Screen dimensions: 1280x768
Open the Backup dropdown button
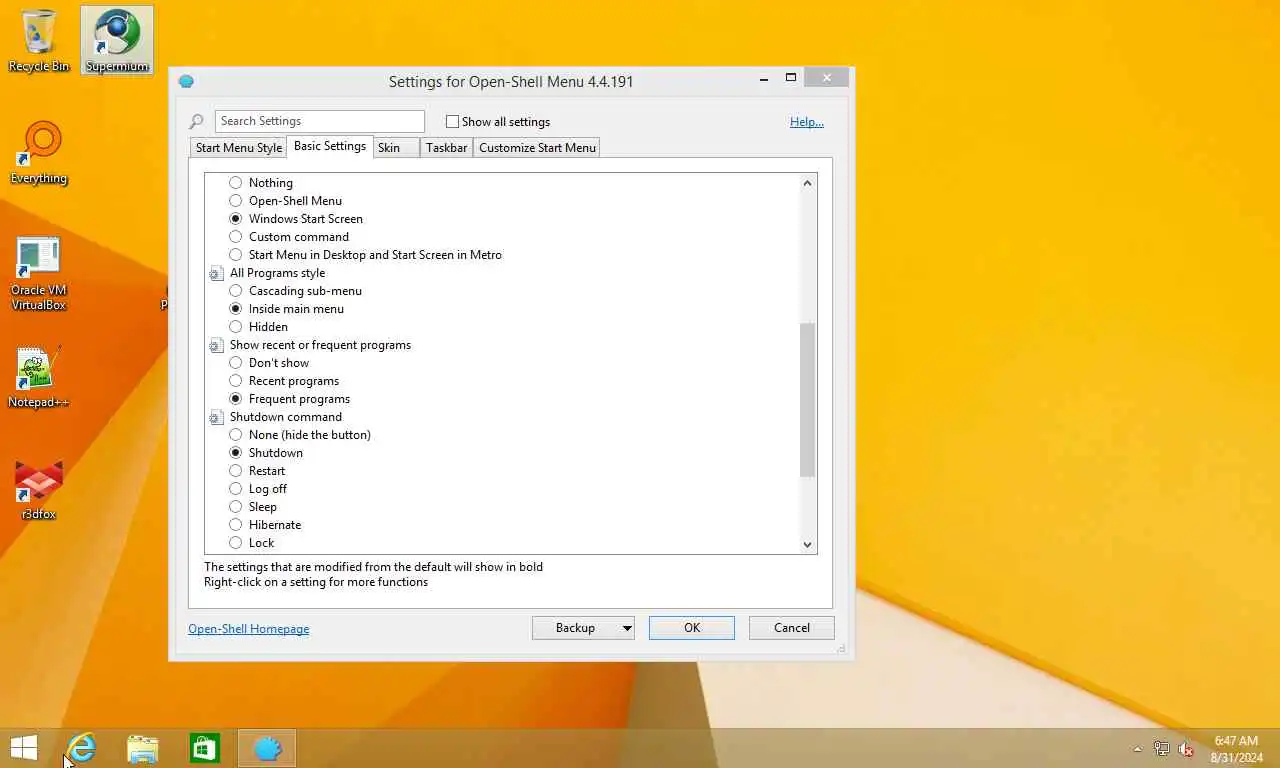click(x=583, y=628)
